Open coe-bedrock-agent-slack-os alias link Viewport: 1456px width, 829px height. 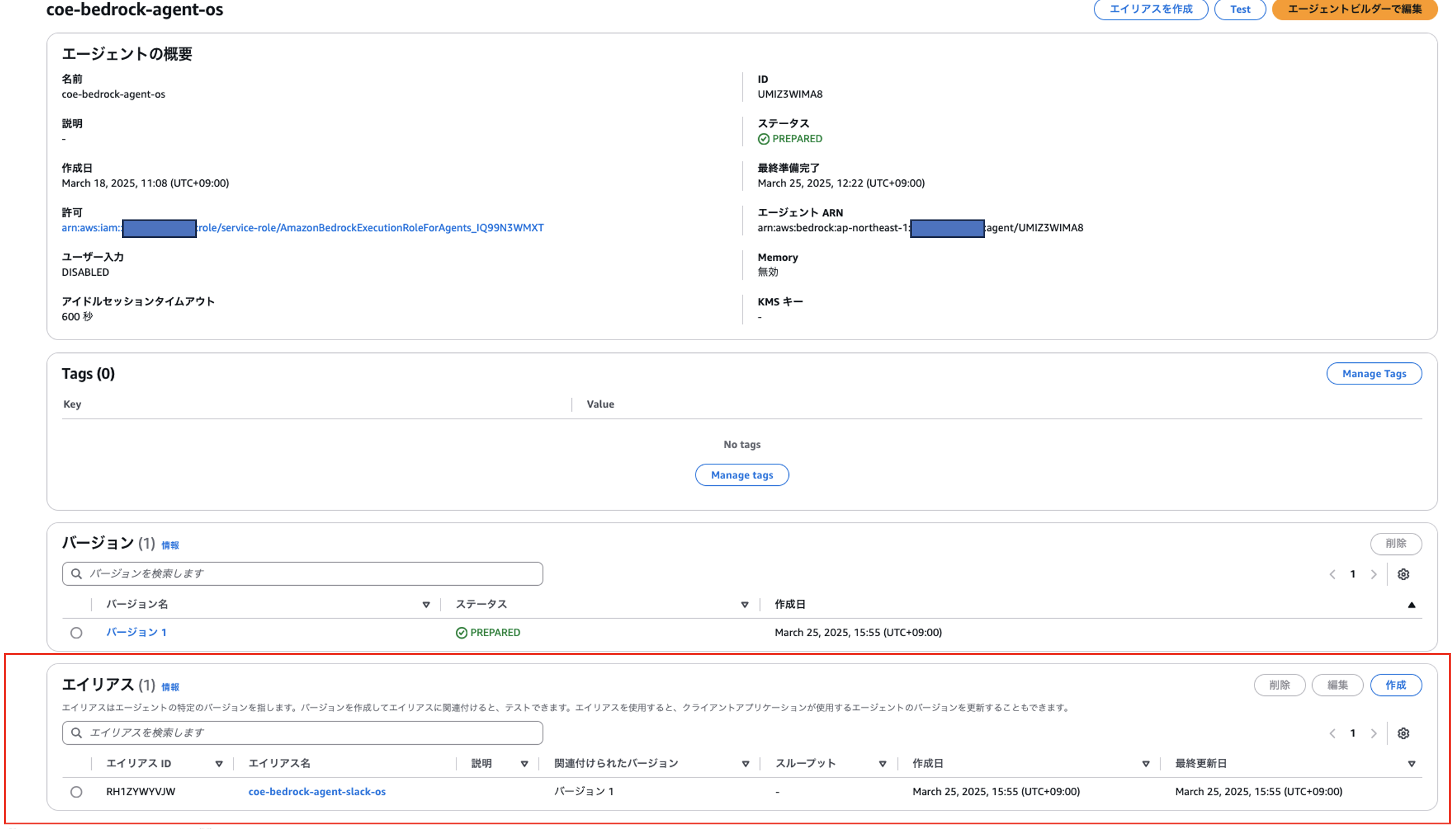pyautogui.click(x=317, y=792)
